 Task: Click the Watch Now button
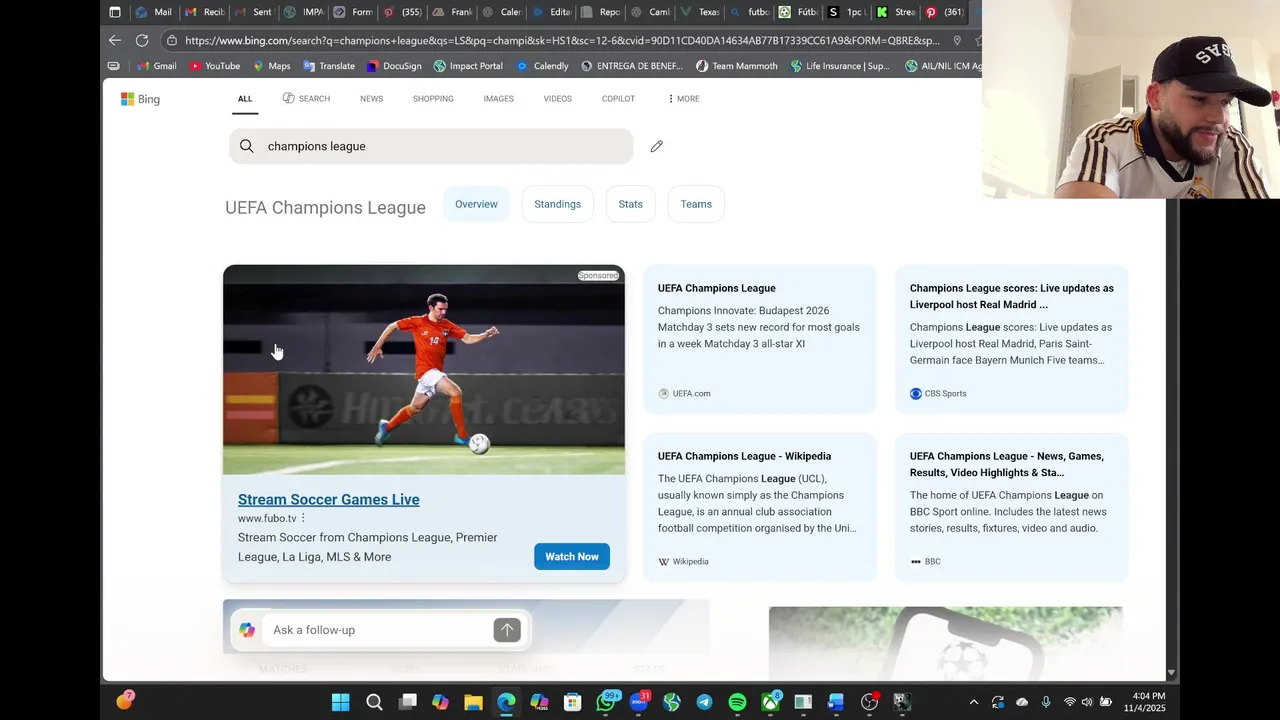pos(572,557)
